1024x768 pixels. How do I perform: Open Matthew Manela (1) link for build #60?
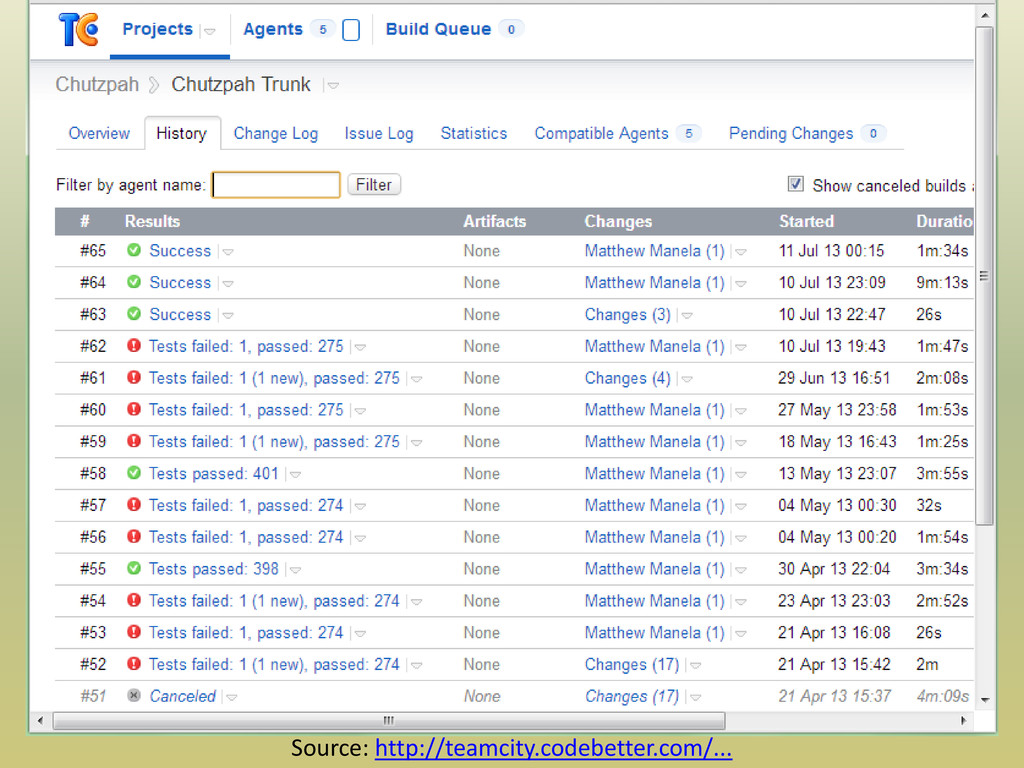(x=654, y=410)
